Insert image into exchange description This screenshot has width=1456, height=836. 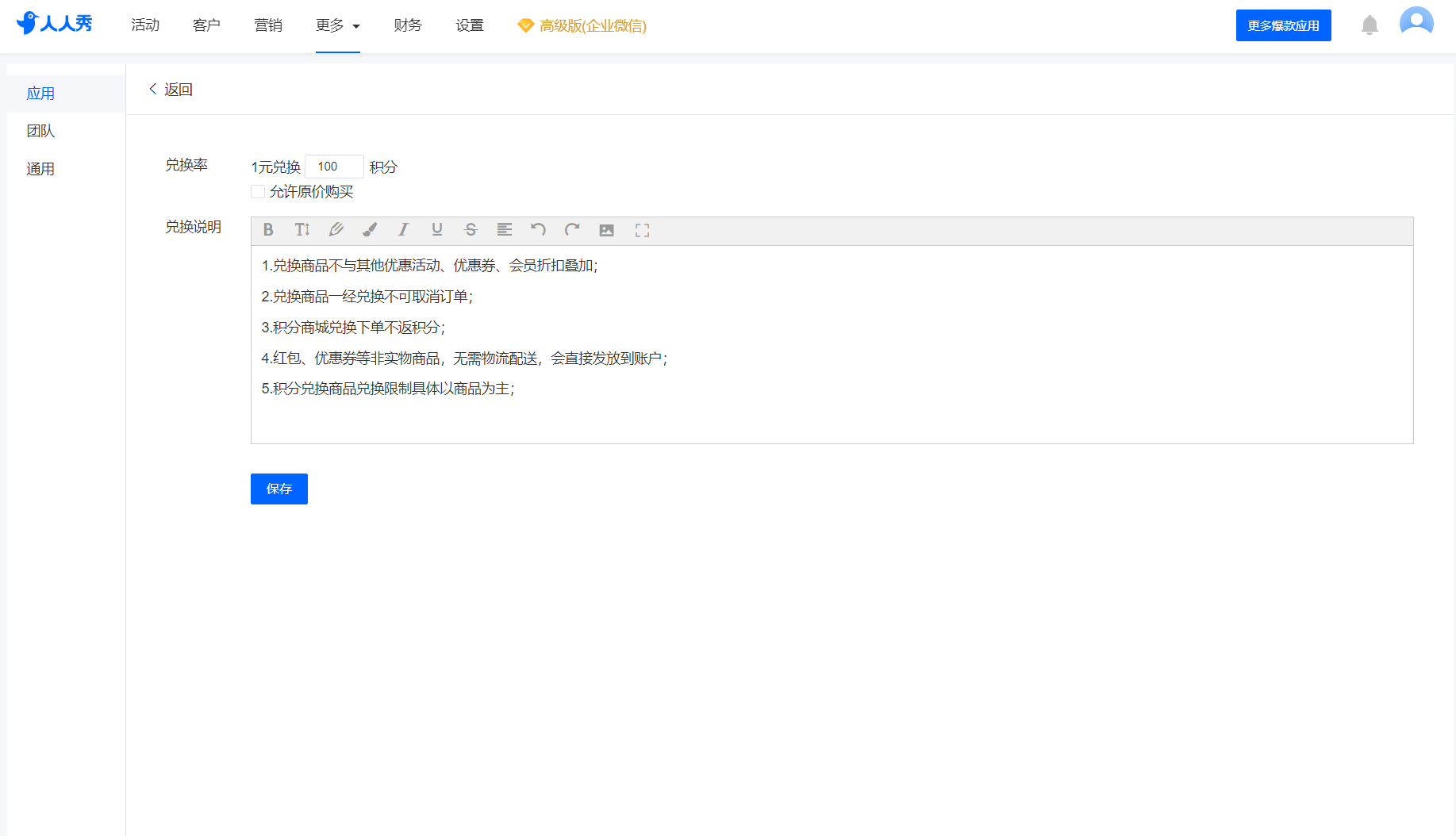pos(606,230)
